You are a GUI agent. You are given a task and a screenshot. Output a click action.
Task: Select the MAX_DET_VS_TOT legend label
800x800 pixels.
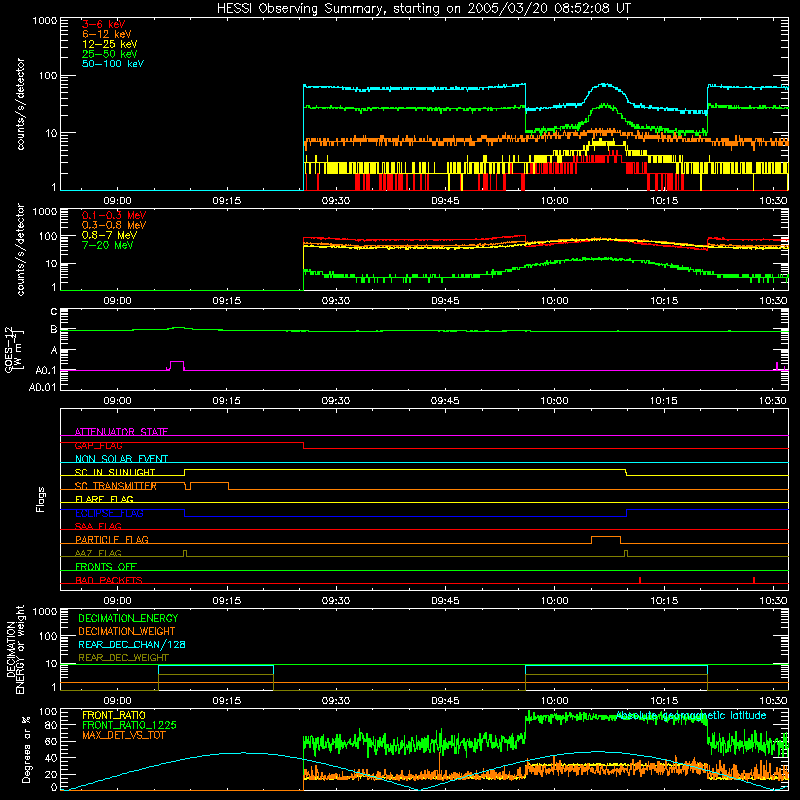pyautogui.click(x=124, y=735)
